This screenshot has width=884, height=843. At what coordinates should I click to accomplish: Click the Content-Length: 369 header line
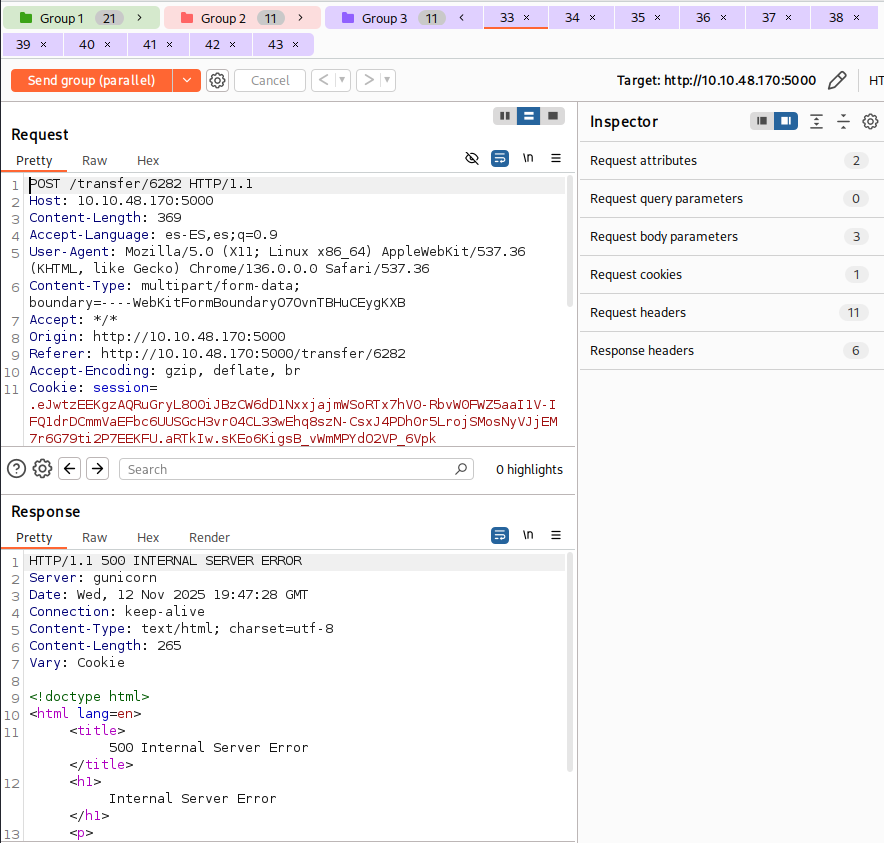click(x=105, y=218)
